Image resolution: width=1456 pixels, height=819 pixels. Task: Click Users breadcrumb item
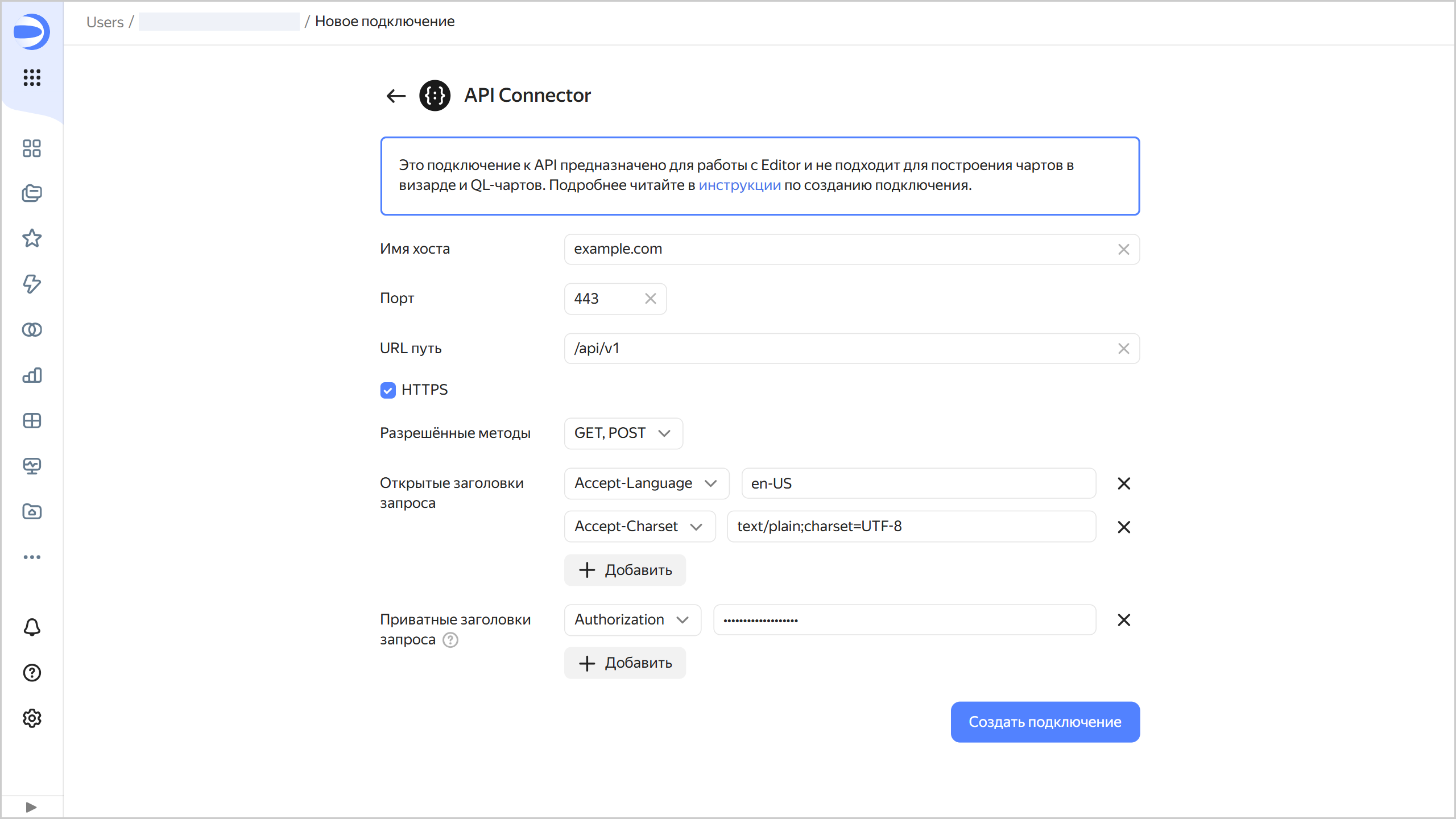[x=105, y=22]
